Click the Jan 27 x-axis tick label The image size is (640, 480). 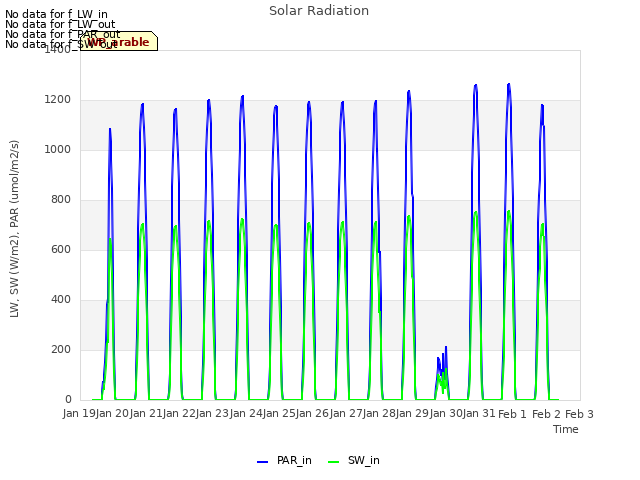pyautogui.click(x=347, y=413)
